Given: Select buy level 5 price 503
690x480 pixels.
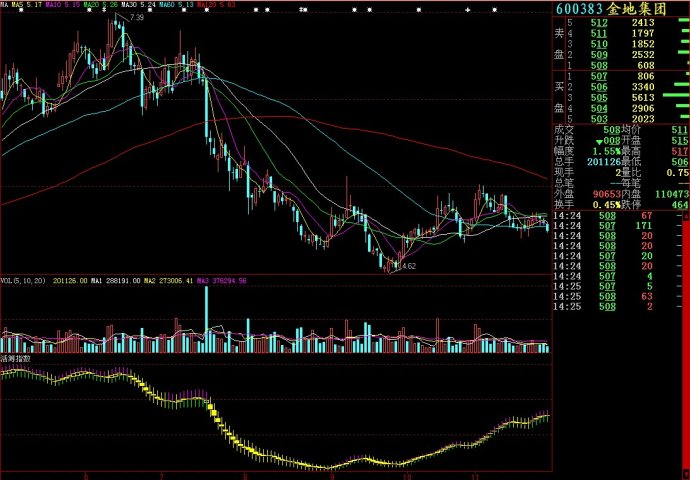Looking at the screenshot, I should coord(599,119).
